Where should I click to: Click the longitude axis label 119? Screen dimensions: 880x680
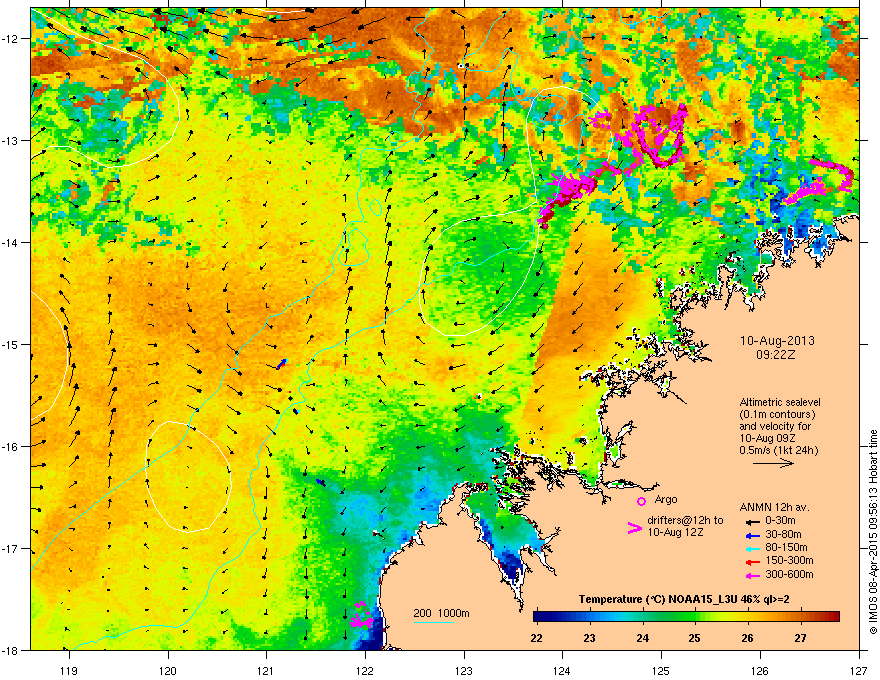coord(69,670)
